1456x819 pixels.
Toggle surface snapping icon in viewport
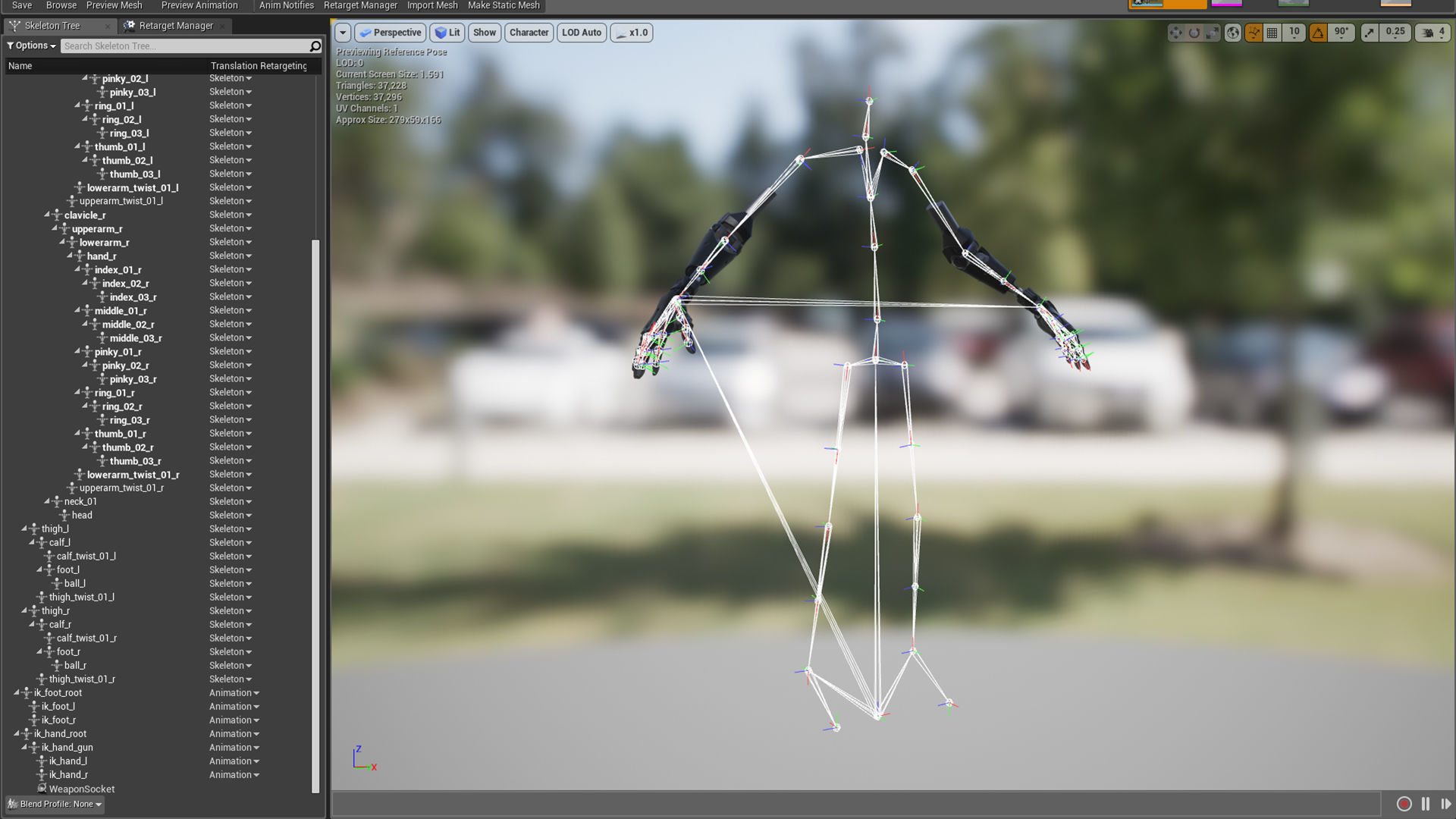1254,33
